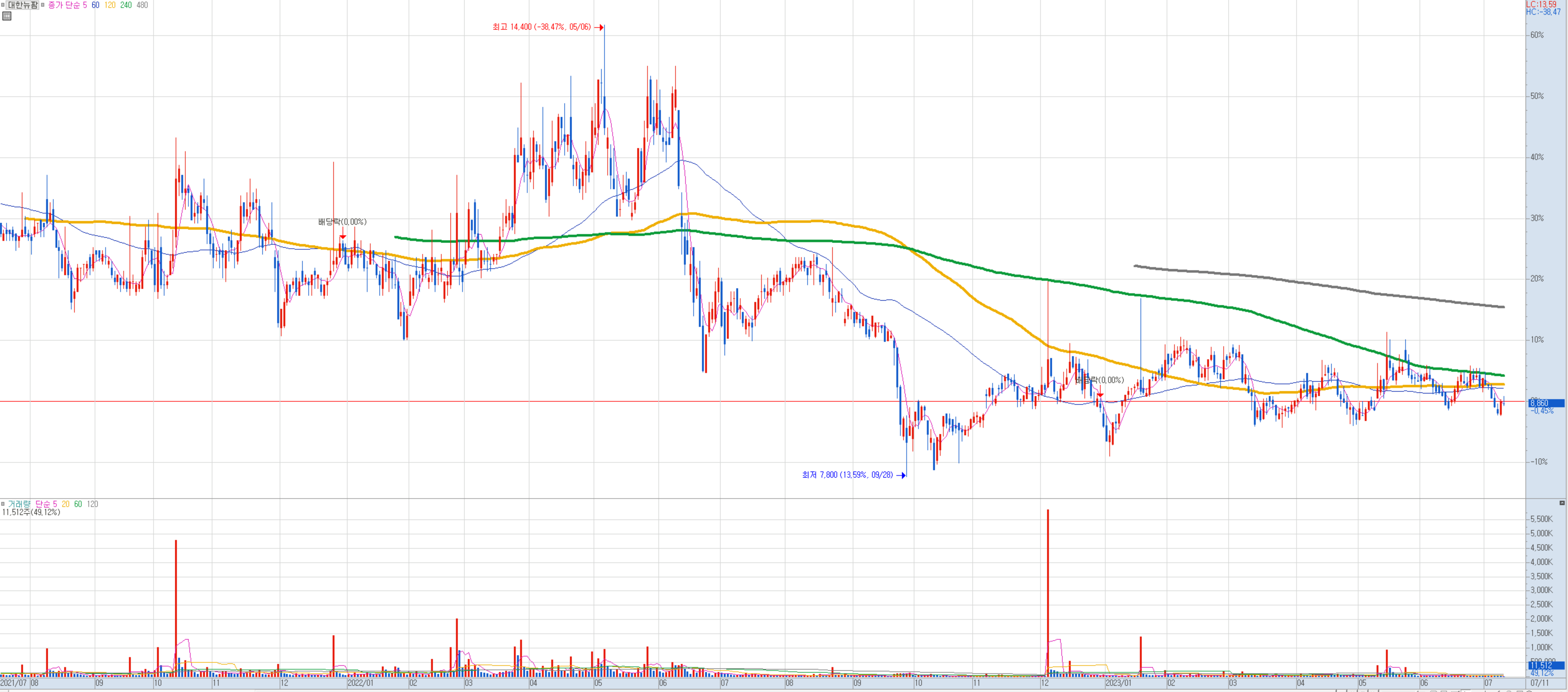Image resolution: width=1568 pixels, height=692 pixels.
Task: Select the 종가 단순 5 moving average label
Action: pos(68,5)
